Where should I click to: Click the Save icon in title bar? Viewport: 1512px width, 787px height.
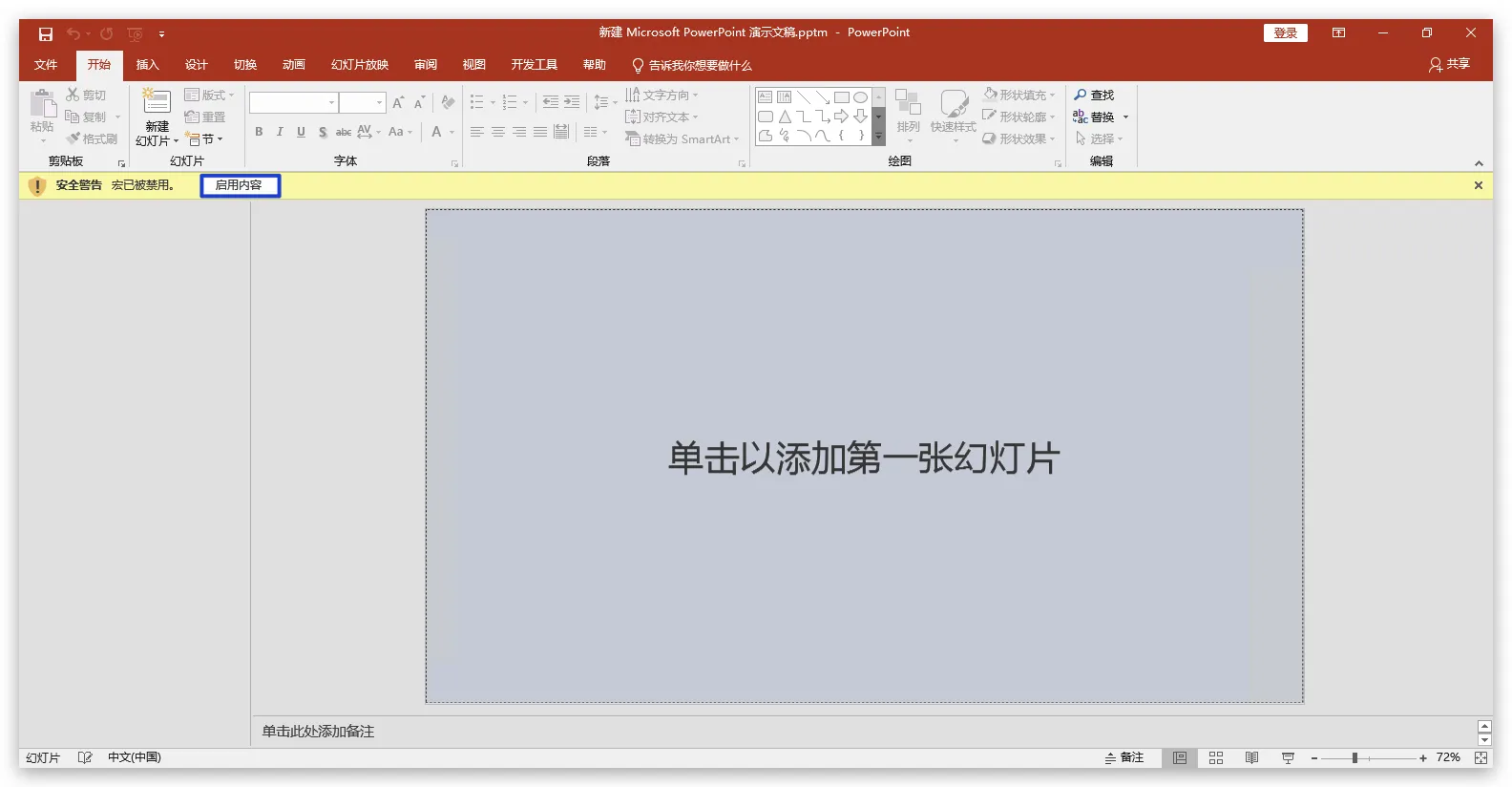[45, 33]
